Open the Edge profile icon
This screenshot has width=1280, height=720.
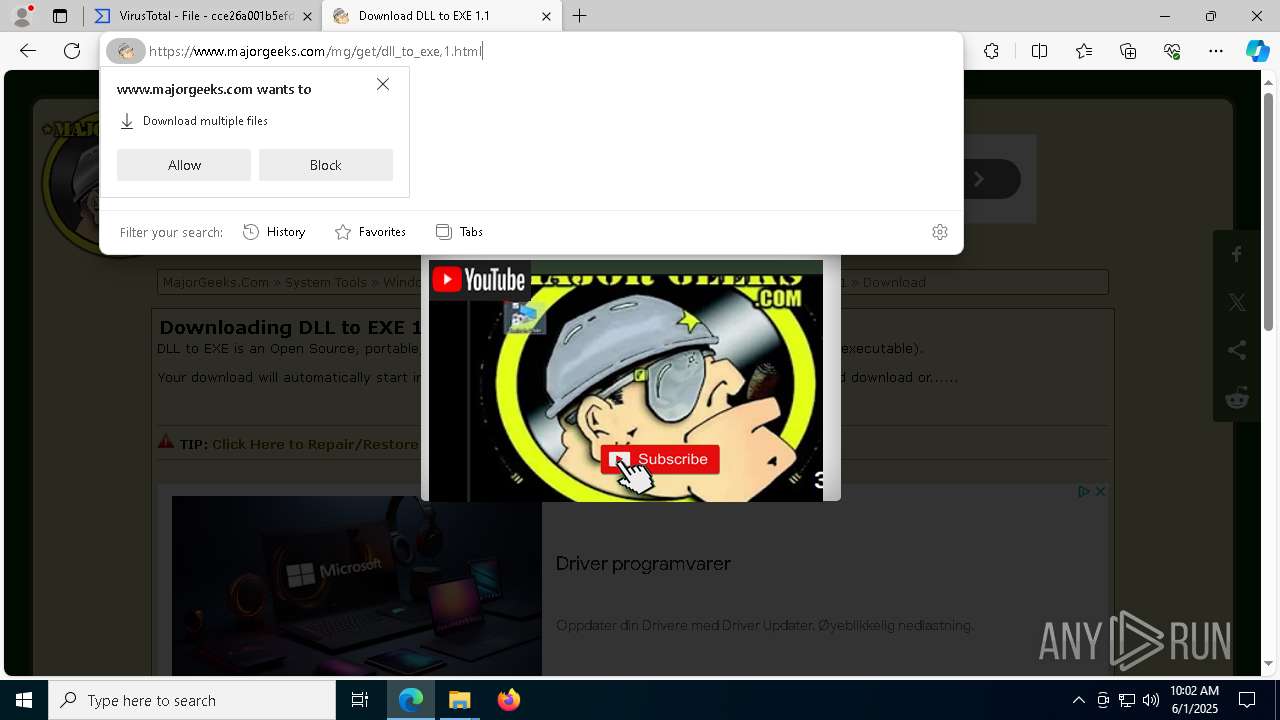tap(21, 16)
